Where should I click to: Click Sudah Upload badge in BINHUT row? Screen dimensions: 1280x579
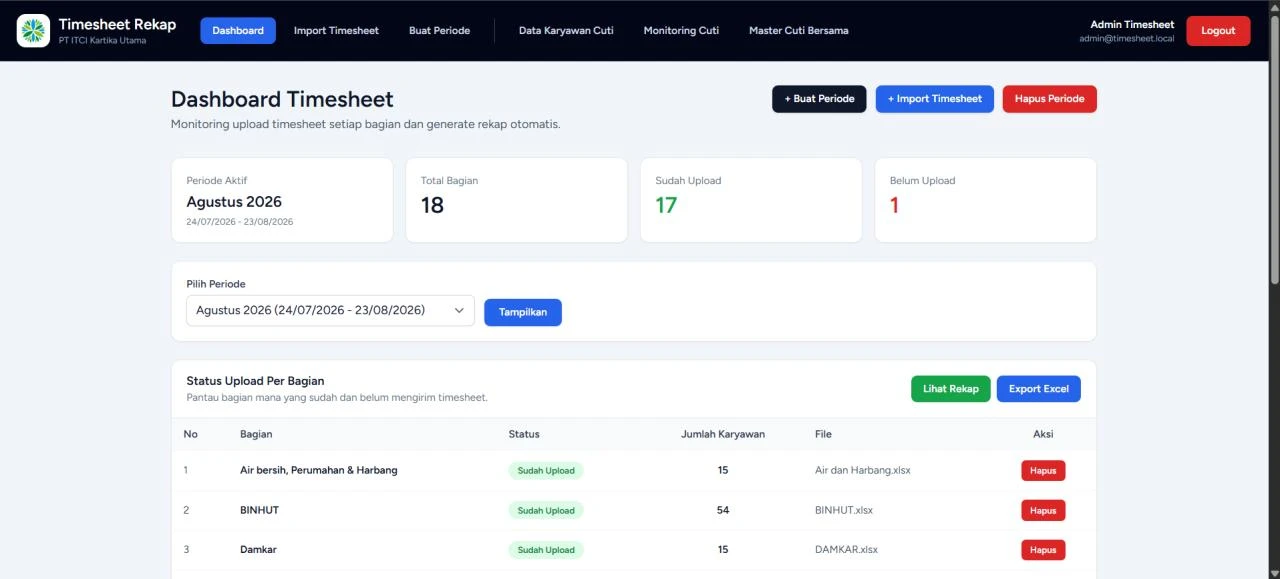[x=546, y=510]
